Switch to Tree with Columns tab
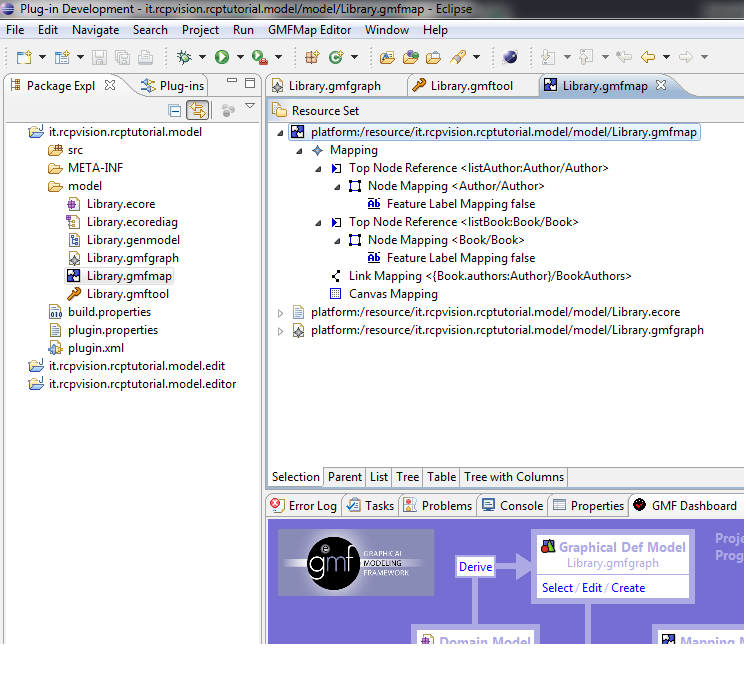 click(x=514, y=478)
